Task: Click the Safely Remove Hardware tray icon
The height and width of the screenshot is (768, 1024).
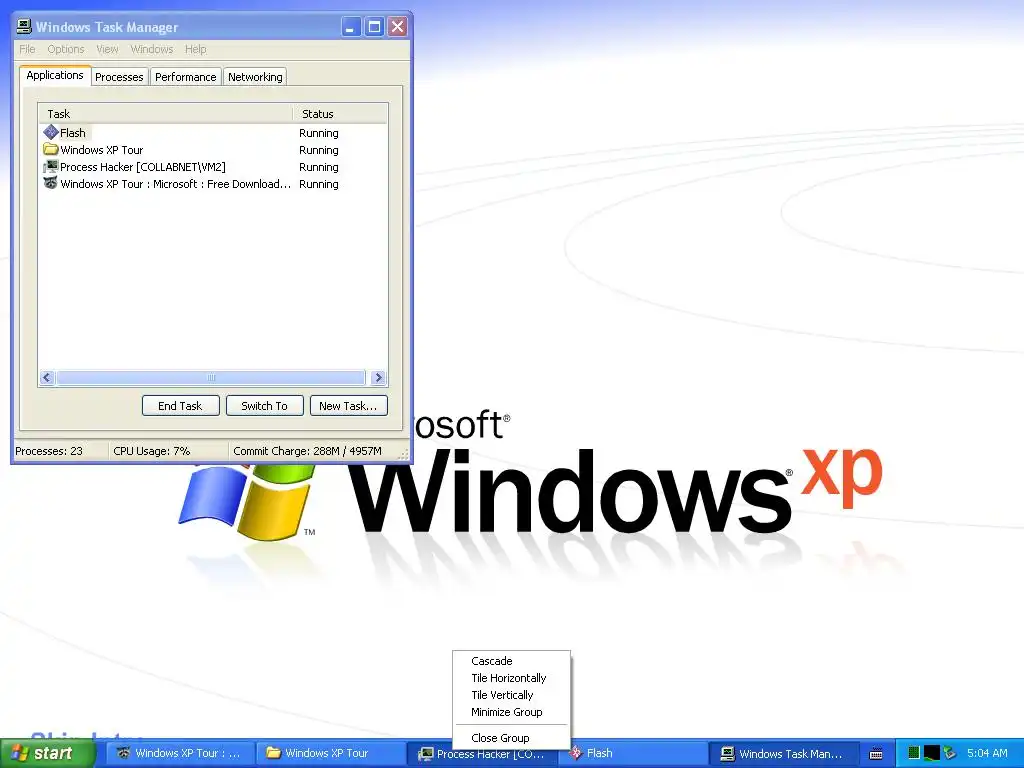Action: (950, 753)
